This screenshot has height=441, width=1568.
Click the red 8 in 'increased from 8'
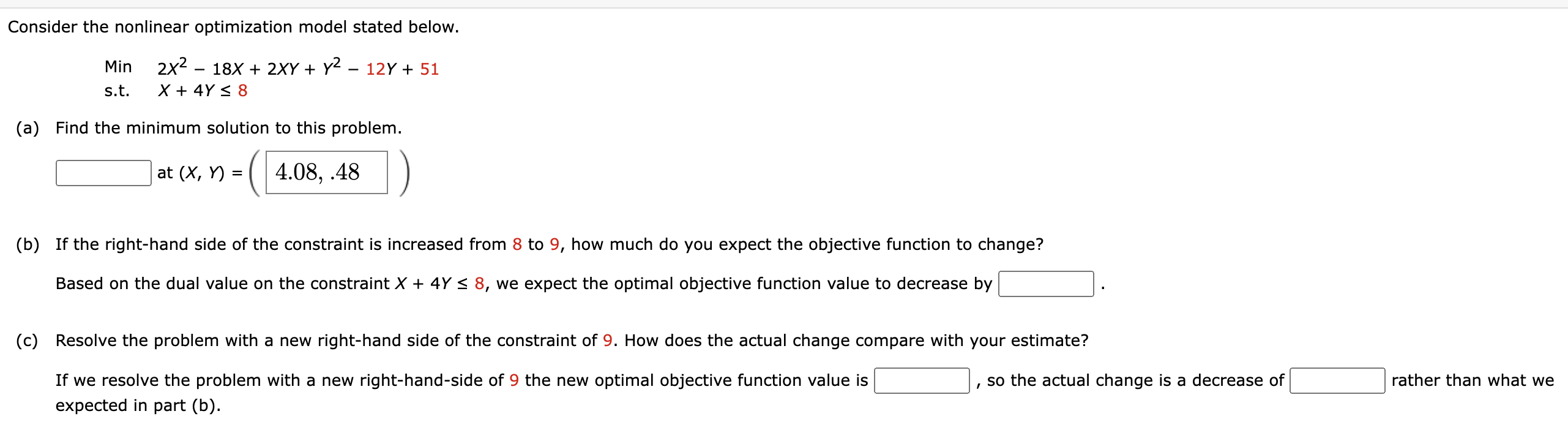pyautogui.click(x=517, y=244)
